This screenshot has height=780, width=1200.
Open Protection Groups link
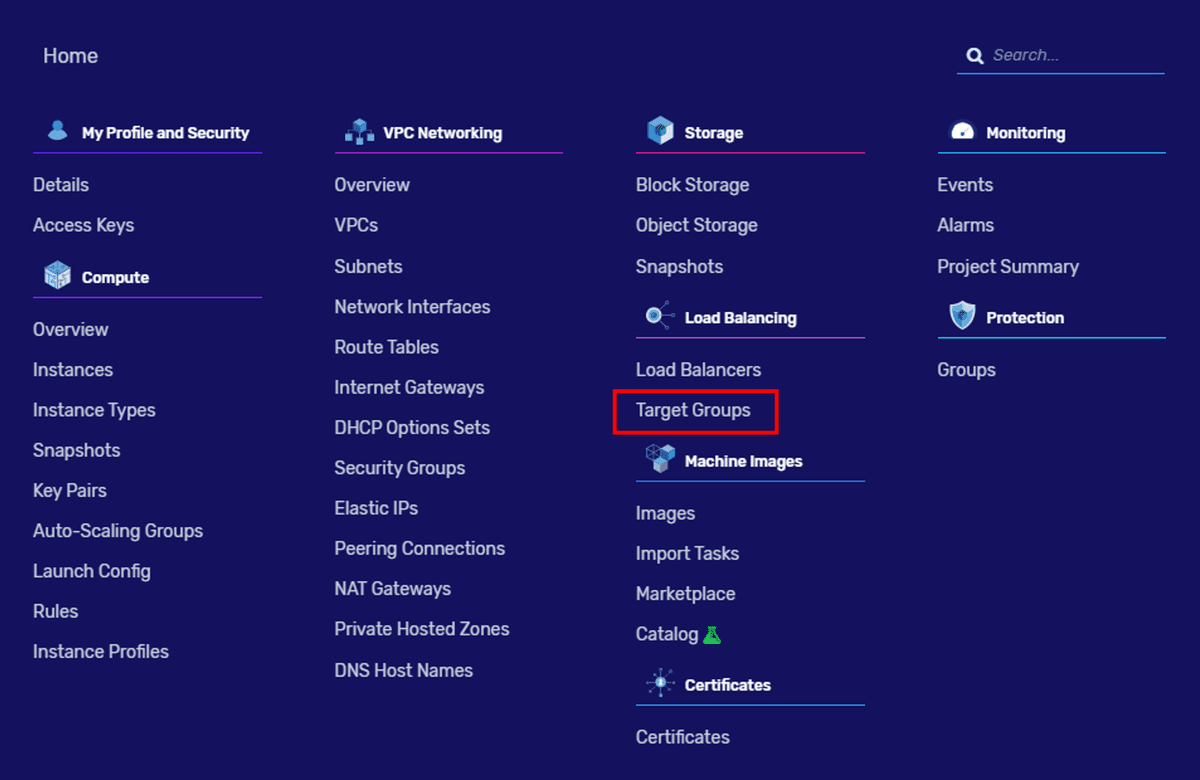[x=967, y=370]
